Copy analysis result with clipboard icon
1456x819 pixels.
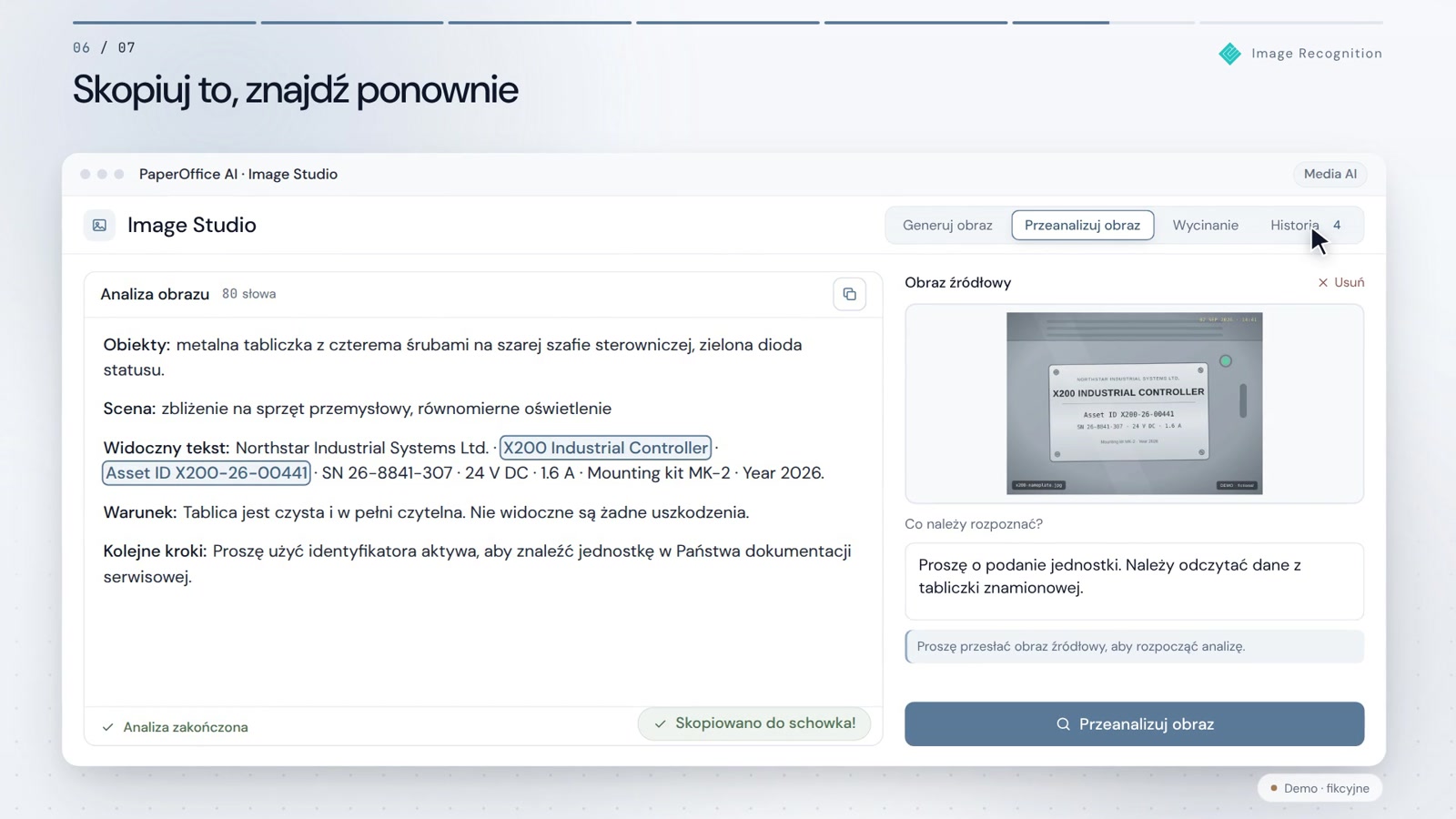tap(849, 294)
